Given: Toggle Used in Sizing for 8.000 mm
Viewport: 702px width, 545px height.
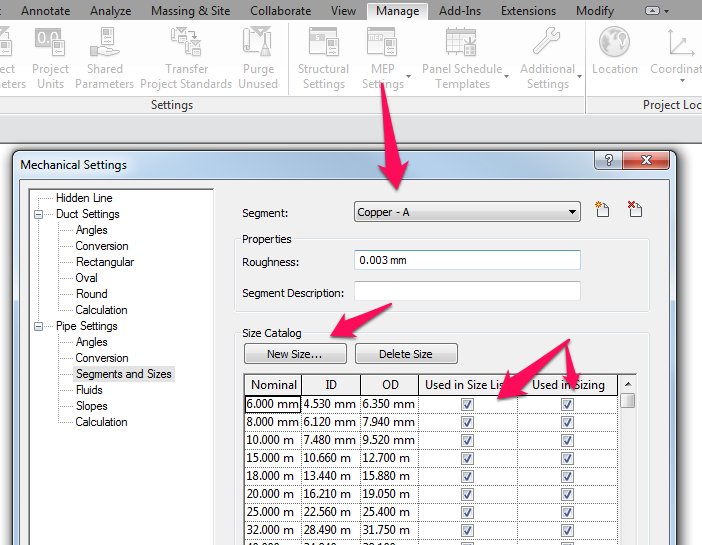Looking at the screenshot, I should (567, 422).
